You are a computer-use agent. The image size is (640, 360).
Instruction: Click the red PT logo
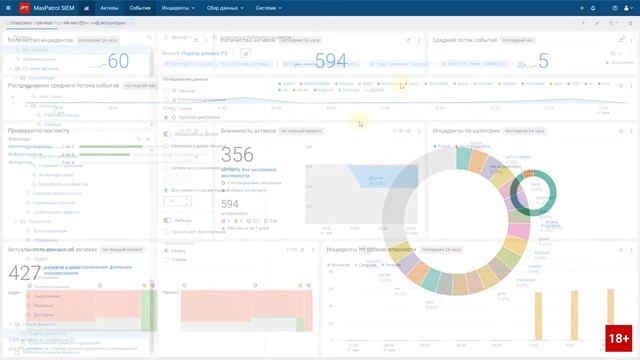24,8
